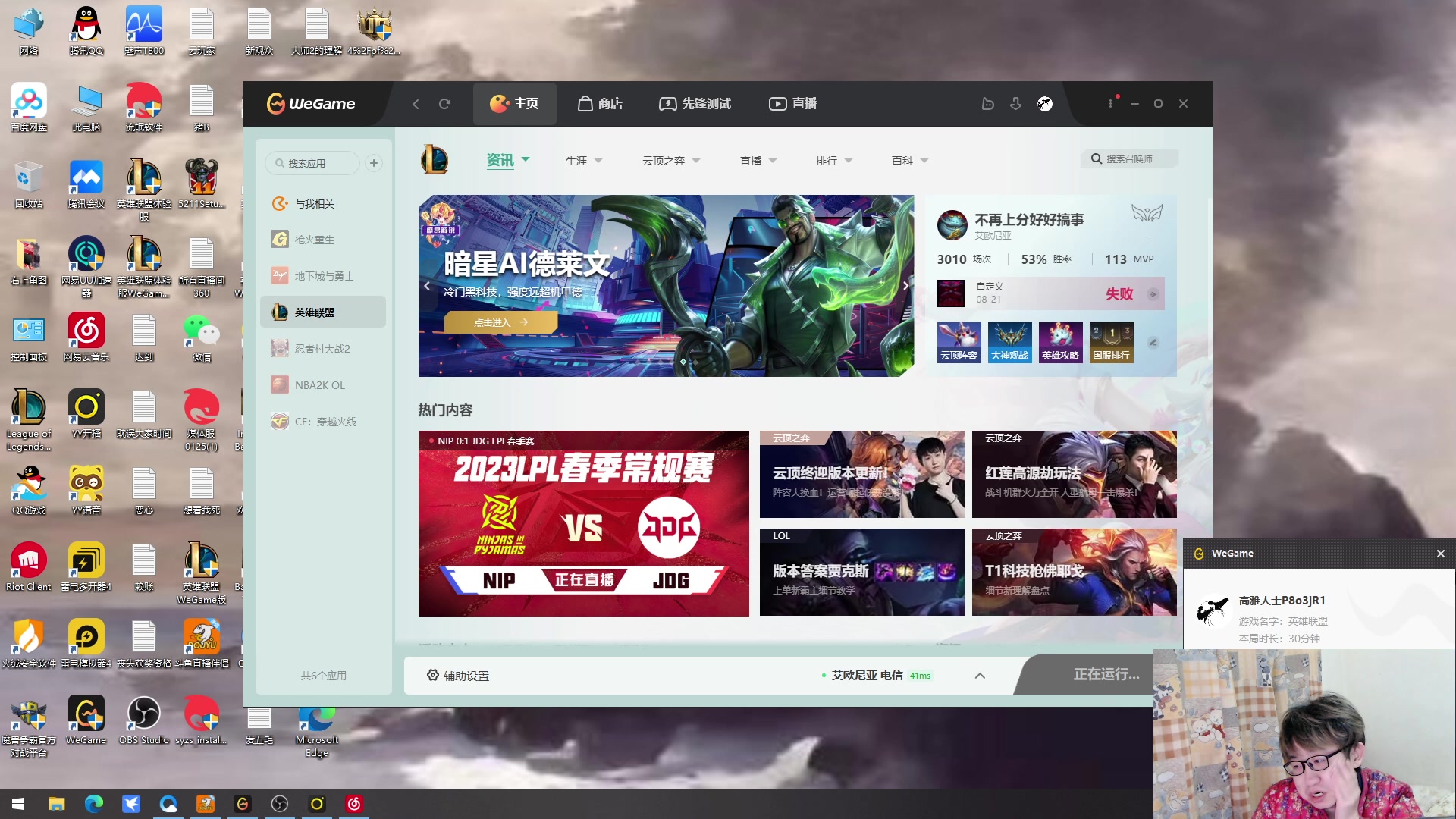Open the 红莲高源劫玩法 card
Screen dimensions: 1456x819
tap(1075, 474)
